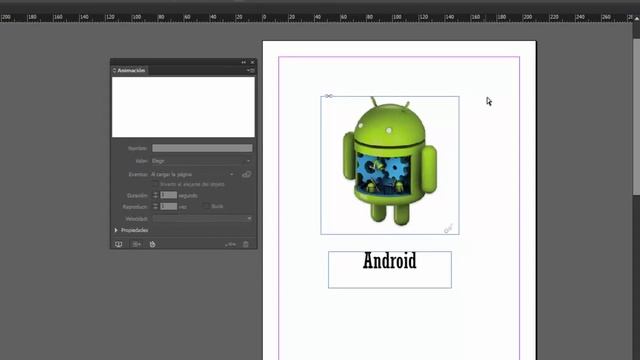Click the link badge on image frame corner
Viewport: 640px width, 360px height.
point(448,229)
